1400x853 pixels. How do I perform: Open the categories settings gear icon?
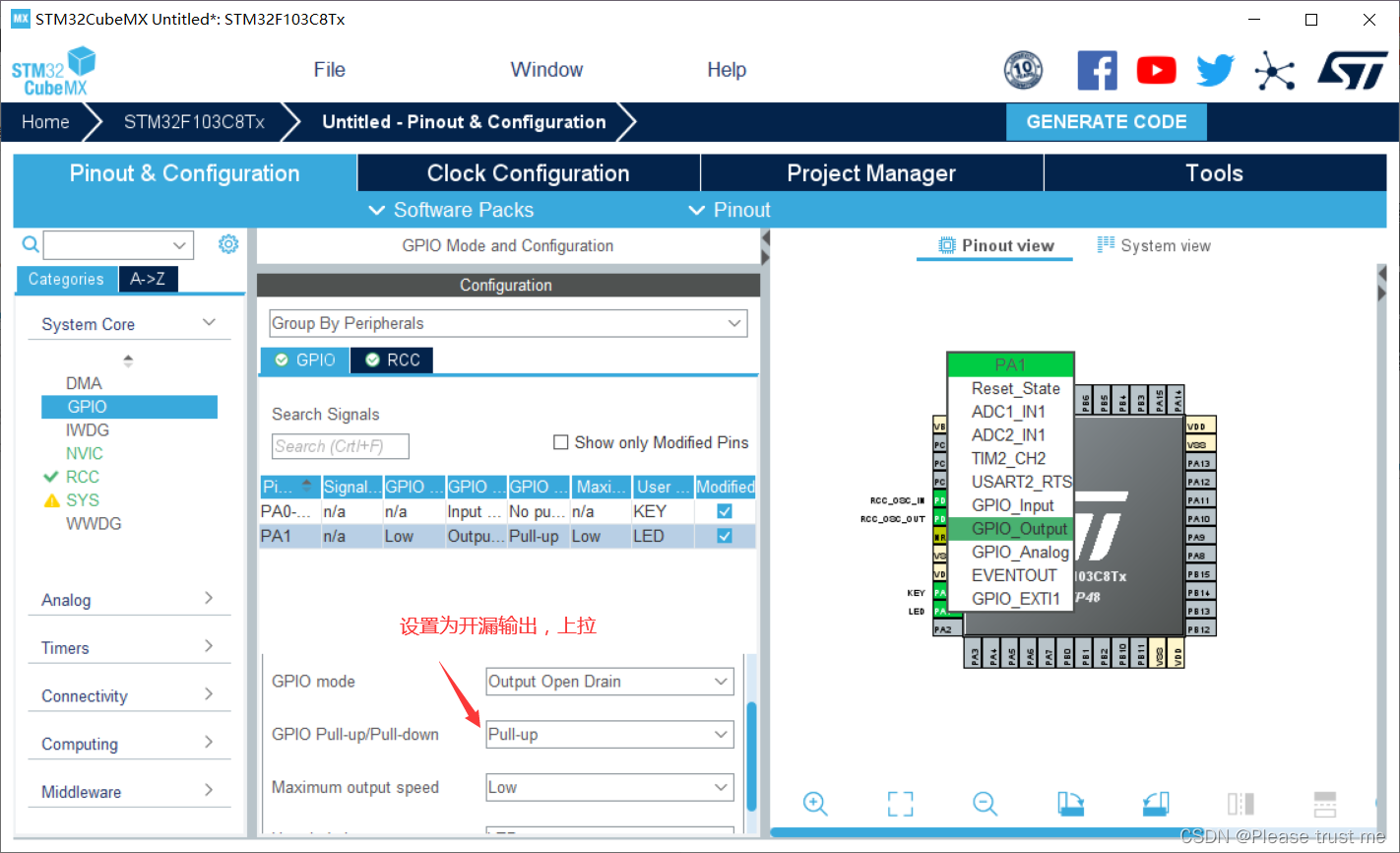click(228, 244)
